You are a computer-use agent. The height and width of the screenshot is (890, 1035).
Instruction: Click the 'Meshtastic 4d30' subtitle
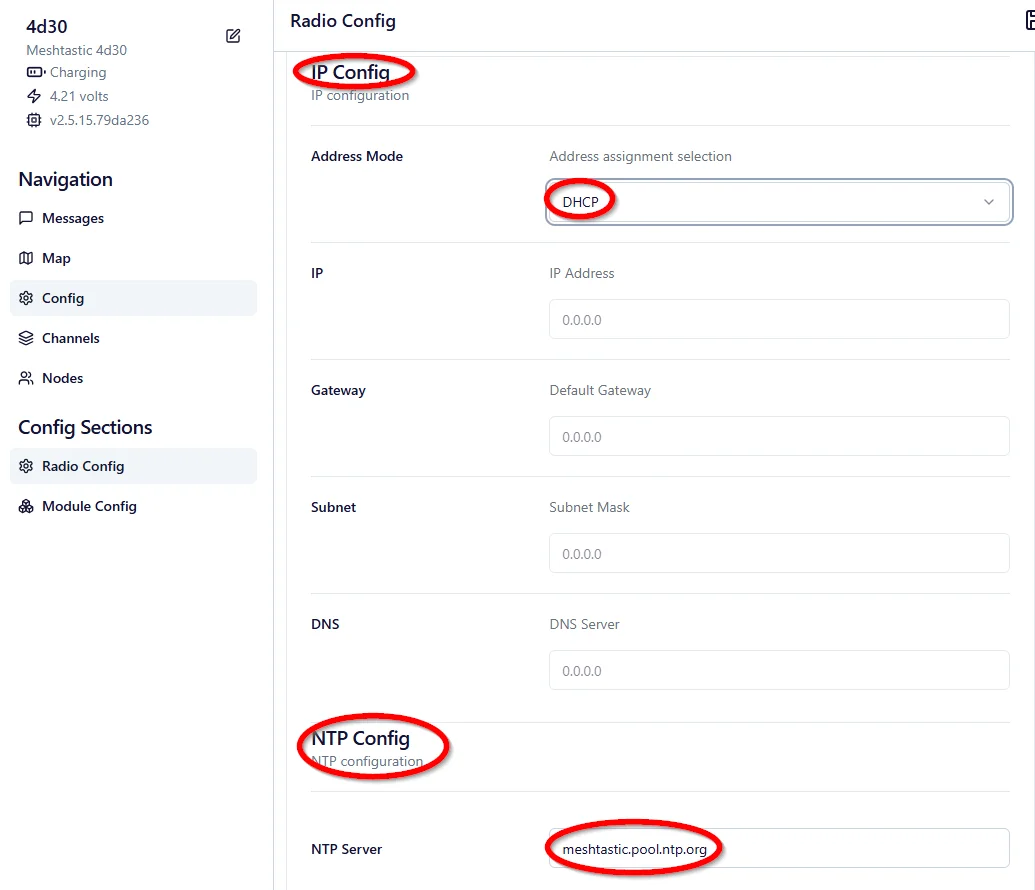click(x=77, y=50)
